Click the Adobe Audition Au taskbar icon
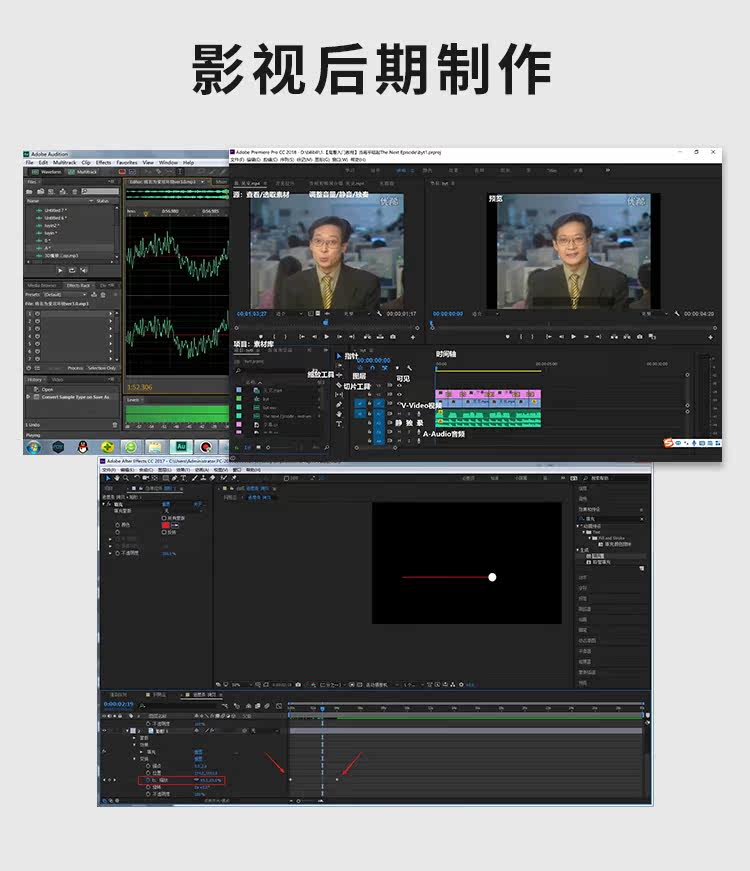 (x=181, y=447)
